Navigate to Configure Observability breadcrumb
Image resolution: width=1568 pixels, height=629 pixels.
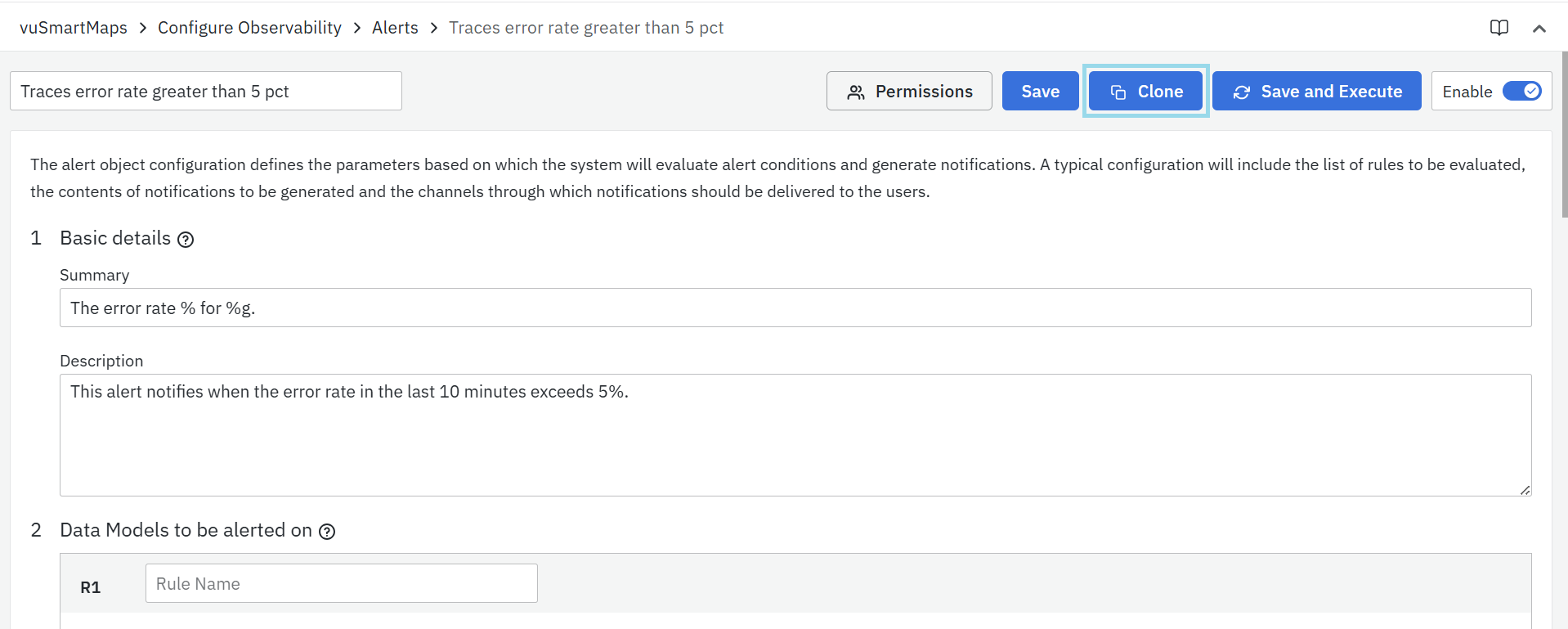[x=249, y=28]
